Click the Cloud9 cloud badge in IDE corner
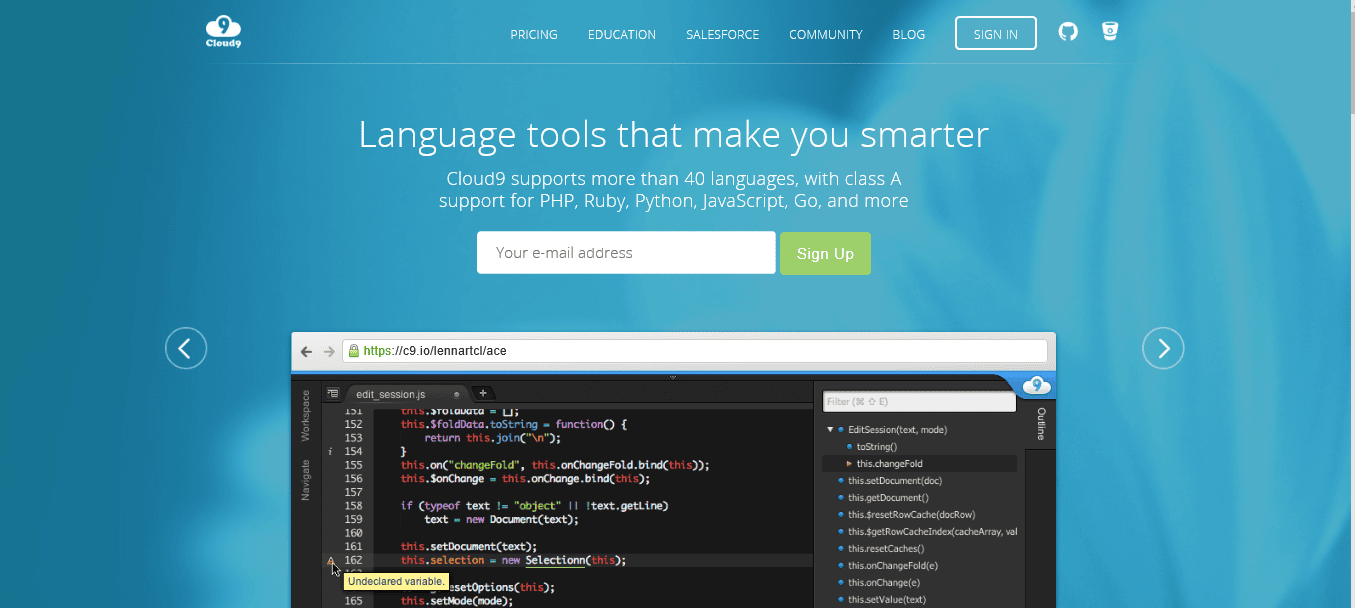 pos(1037,385)
